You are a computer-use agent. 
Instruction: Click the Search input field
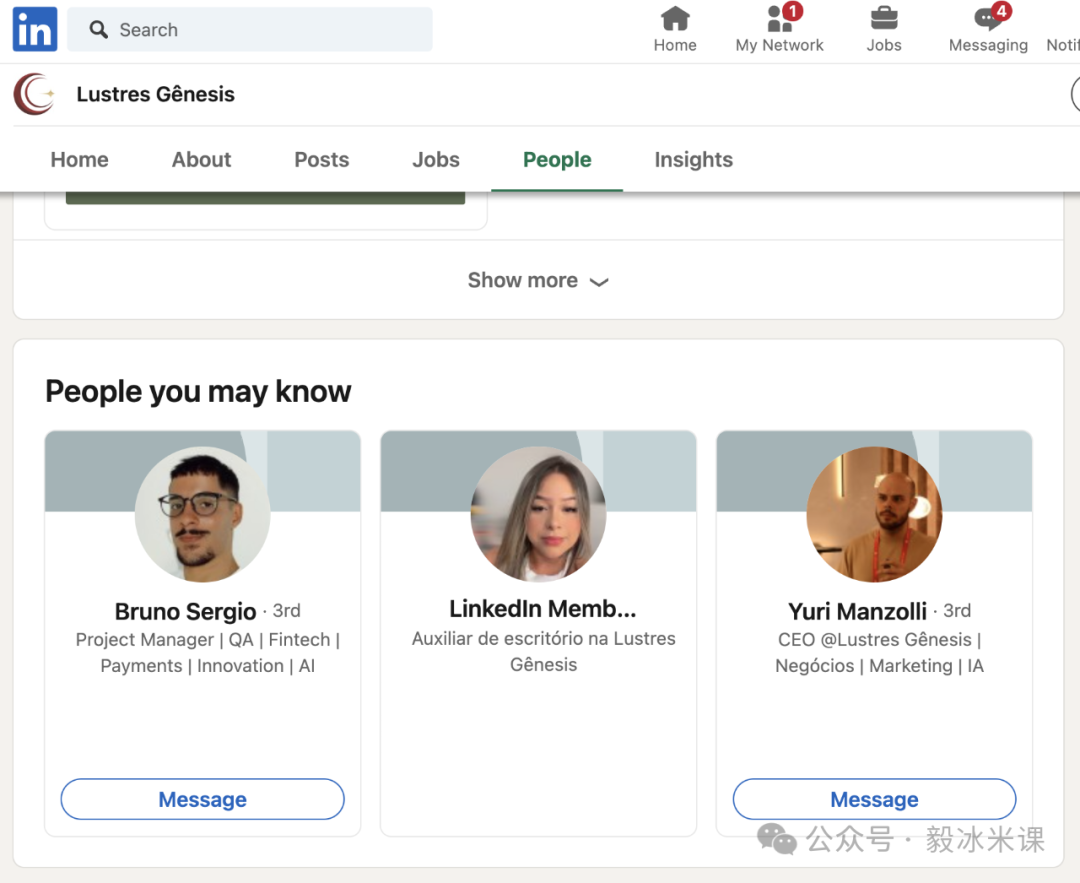click(250, 30)
